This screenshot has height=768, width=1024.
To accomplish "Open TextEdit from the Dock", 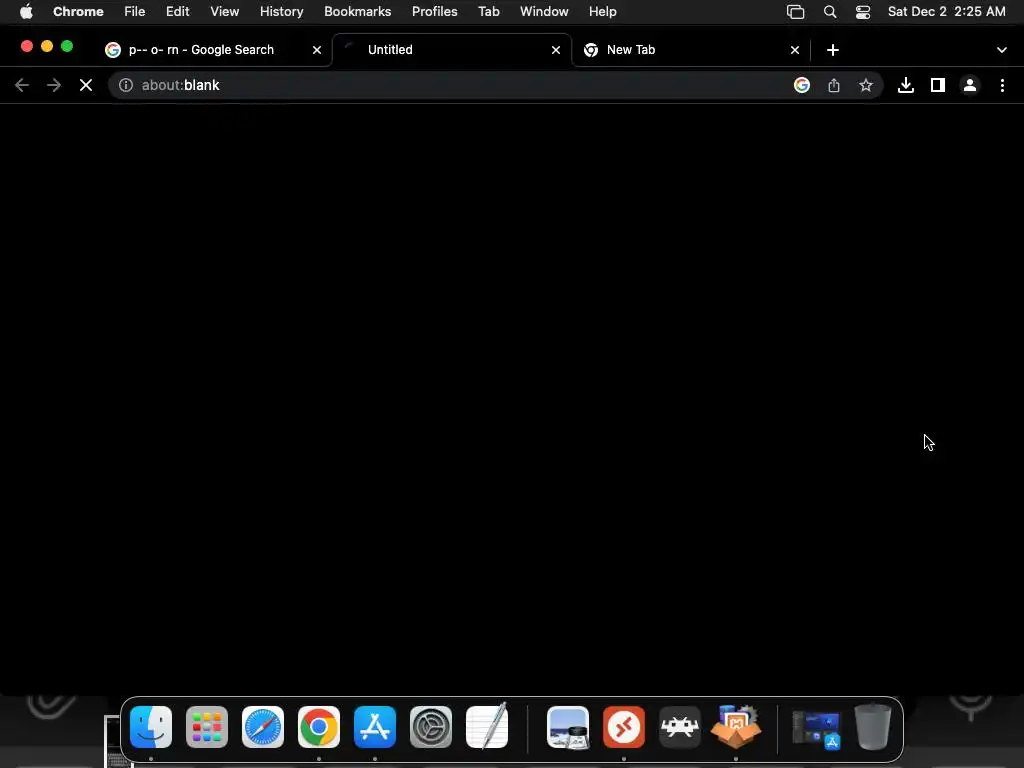I will point(487,726).
